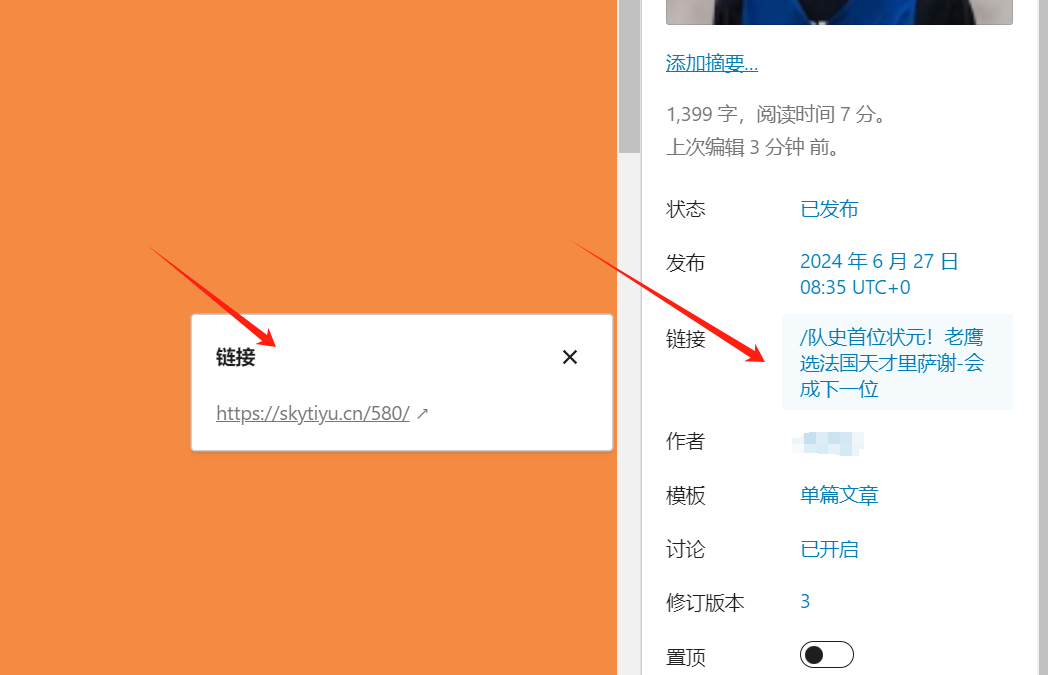Viewport: 1048px width, 675px height.
Task: Click the external link arrow icon beside the URL
Action: pos(421,412)
